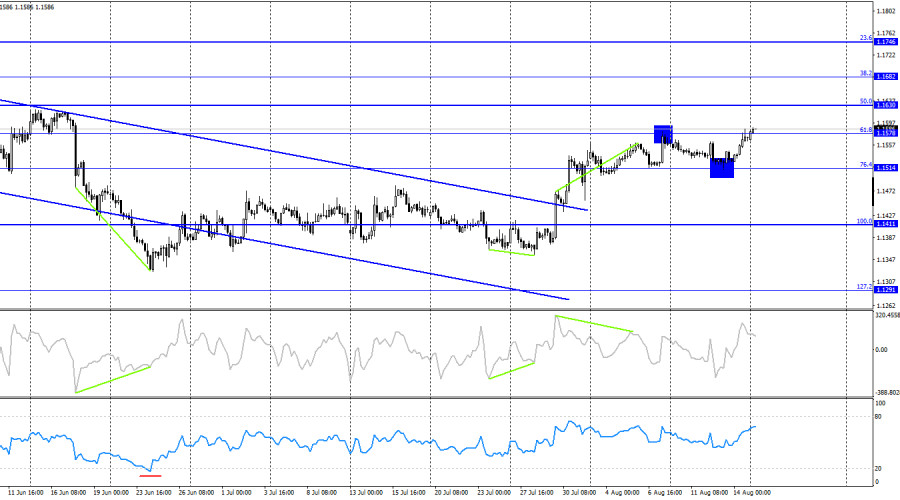
Task: Select the 23.6 Fibonacci level label
Action: [x=866, y=38]
